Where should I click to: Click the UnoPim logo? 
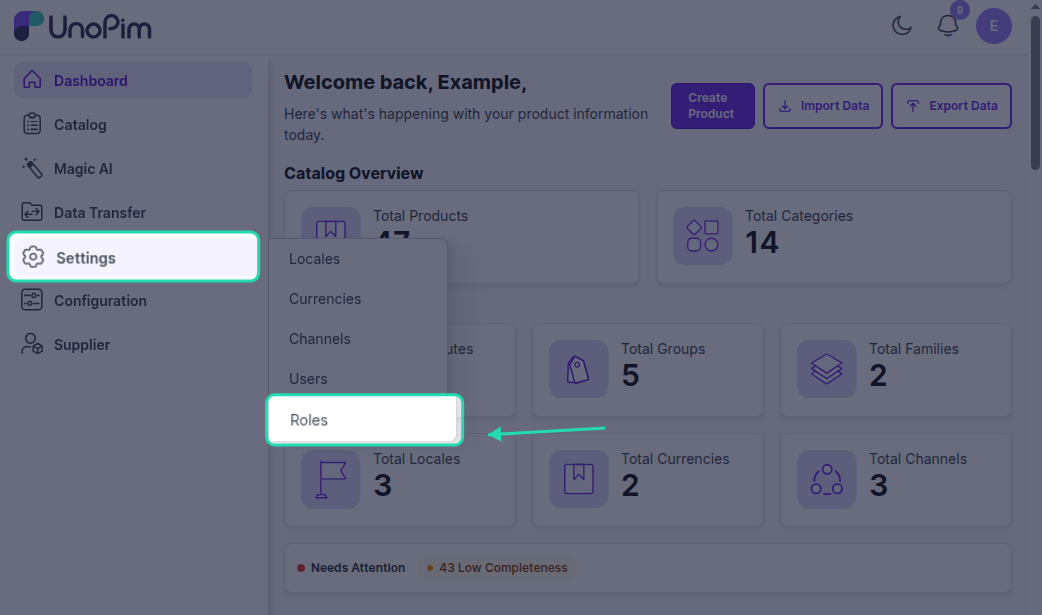(83, 27)
